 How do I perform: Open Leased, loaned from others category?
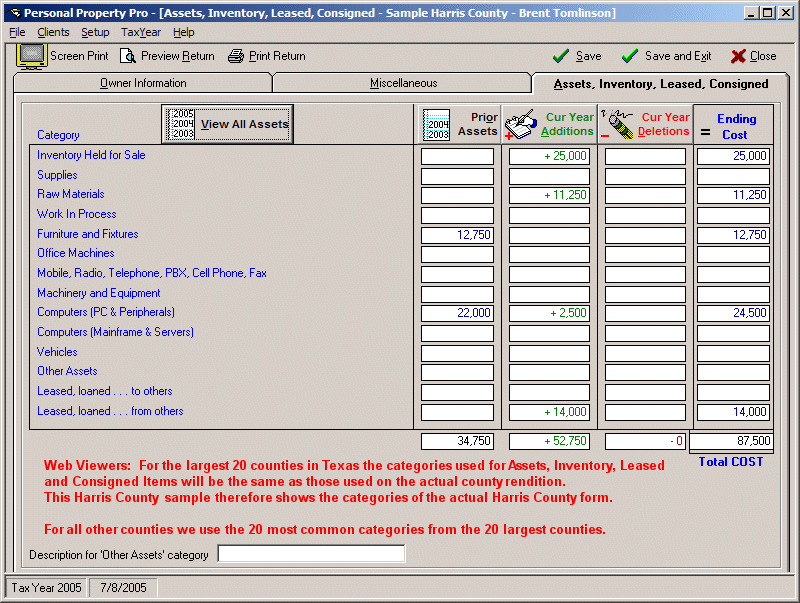[110, 411]
